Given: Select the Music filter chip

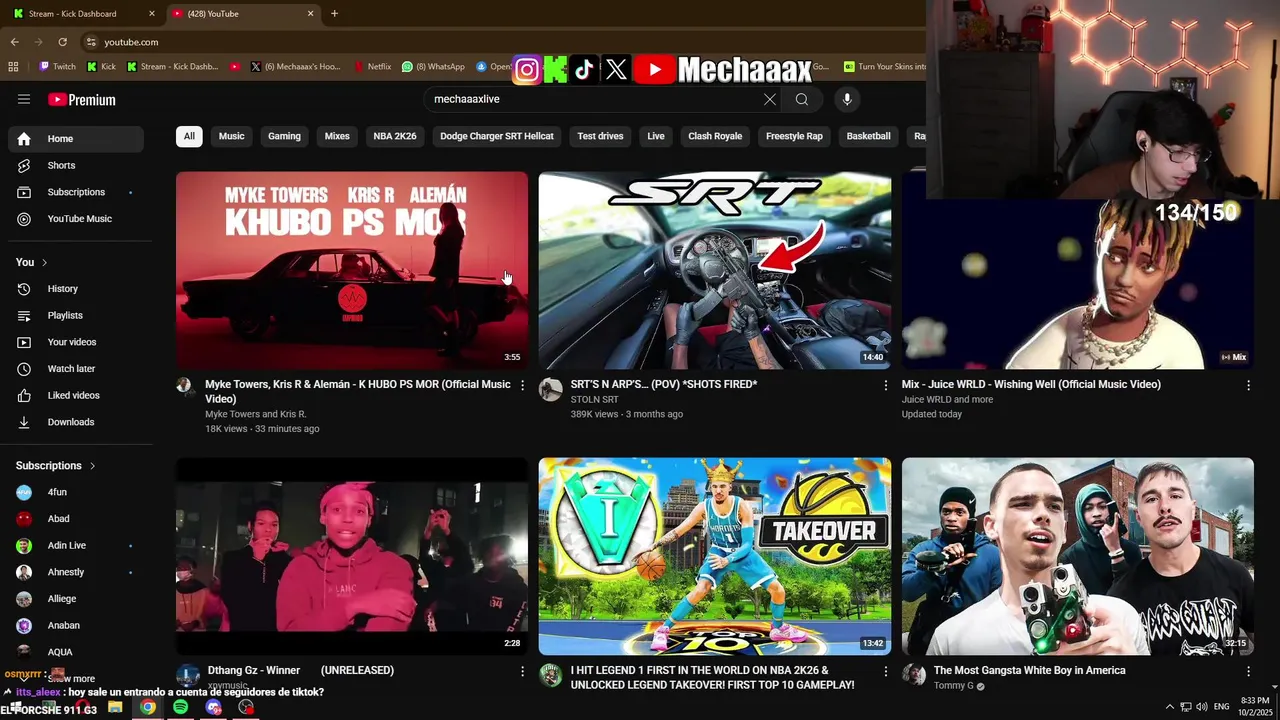Looking at the screenshot, I should tap(231, 136).
